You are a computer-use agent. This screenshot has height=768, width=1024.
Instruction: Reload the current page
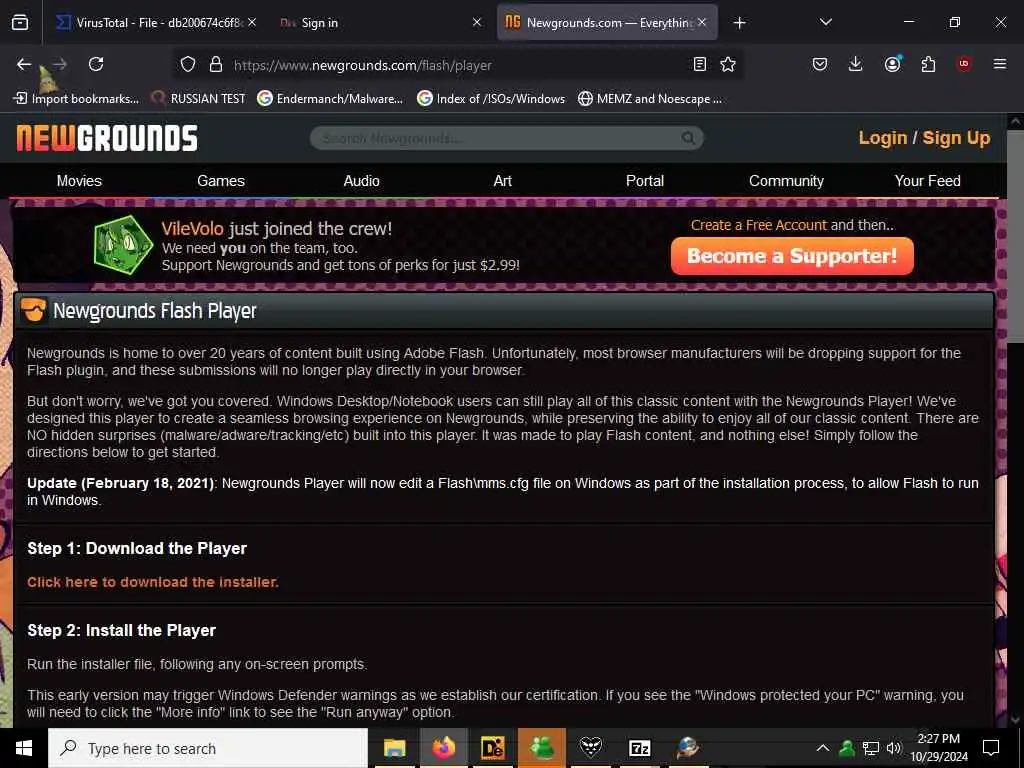(96, 64)
